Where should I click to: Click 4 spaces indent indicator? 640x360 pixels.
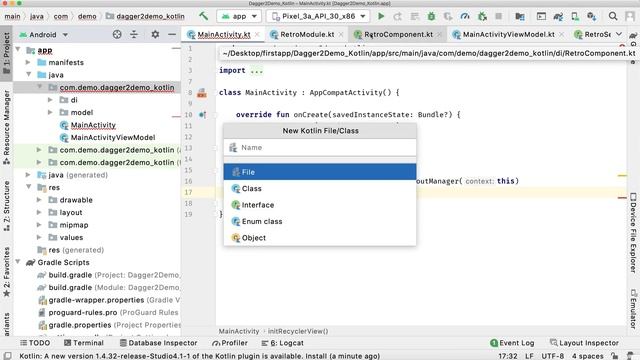click(587, 356)
